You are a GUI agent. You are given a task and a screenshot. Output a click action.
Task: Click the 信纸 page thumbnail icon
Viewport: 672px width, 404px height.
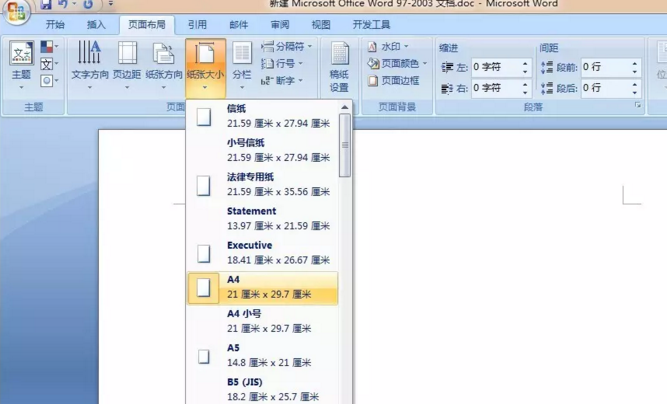click(204, 117)
